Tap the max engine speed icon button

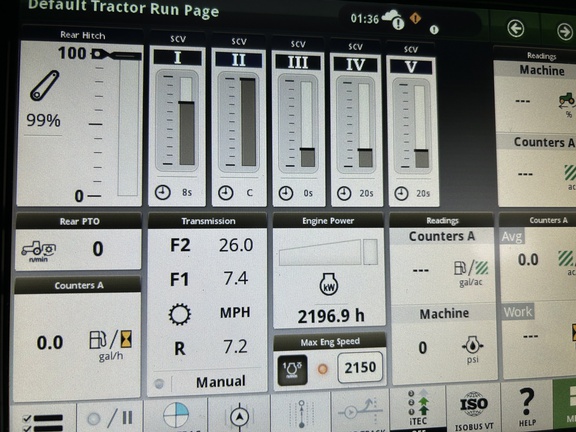click(x=292, y=370)
